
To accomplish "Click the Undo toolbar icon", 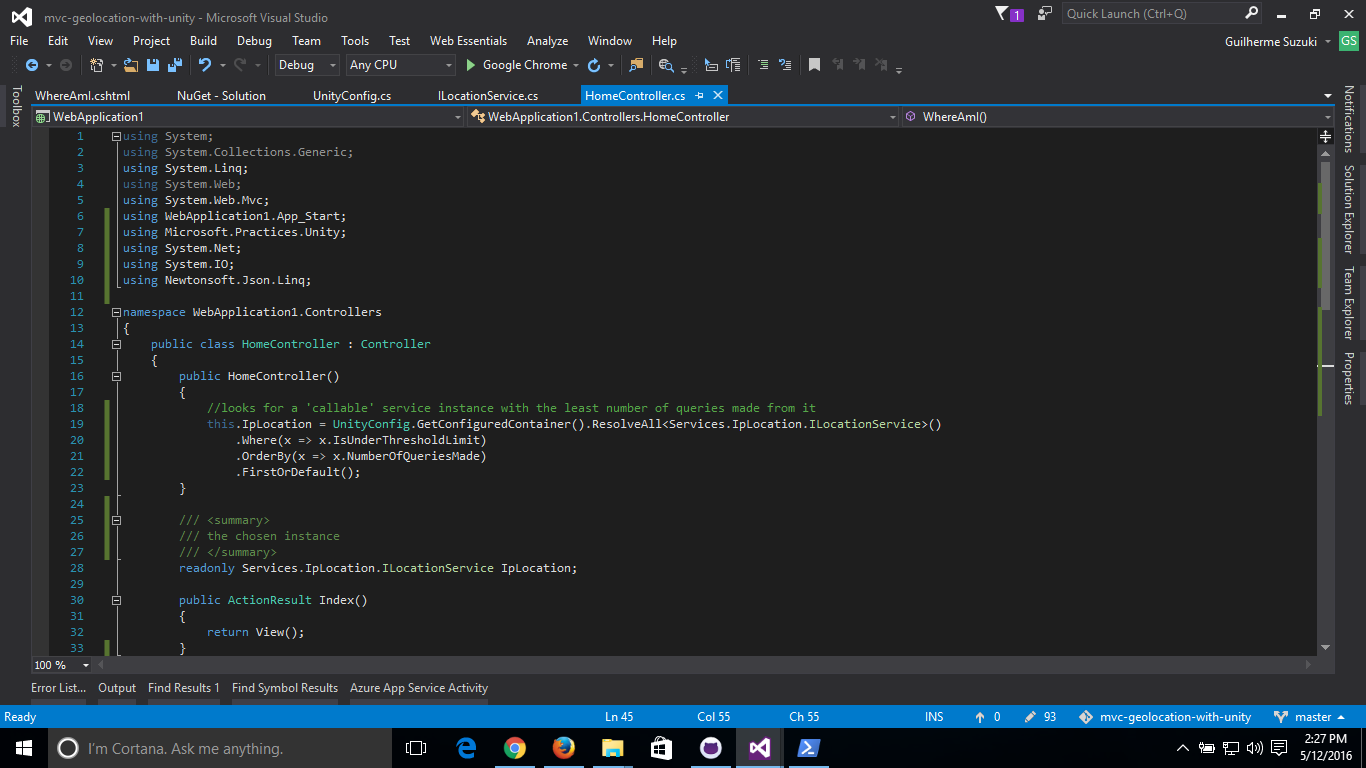I will pyautogui.click(x=205, y=65).
